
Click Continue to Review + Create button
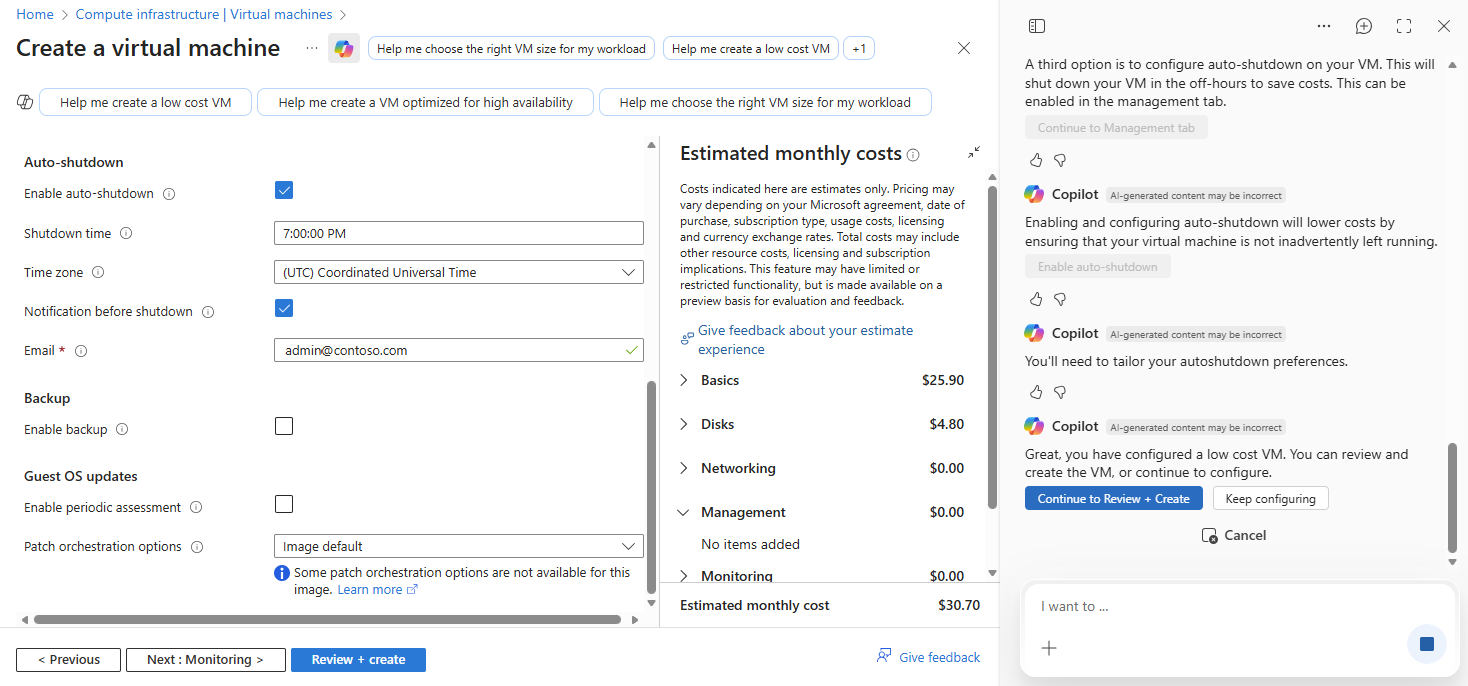pos(1113,498)
